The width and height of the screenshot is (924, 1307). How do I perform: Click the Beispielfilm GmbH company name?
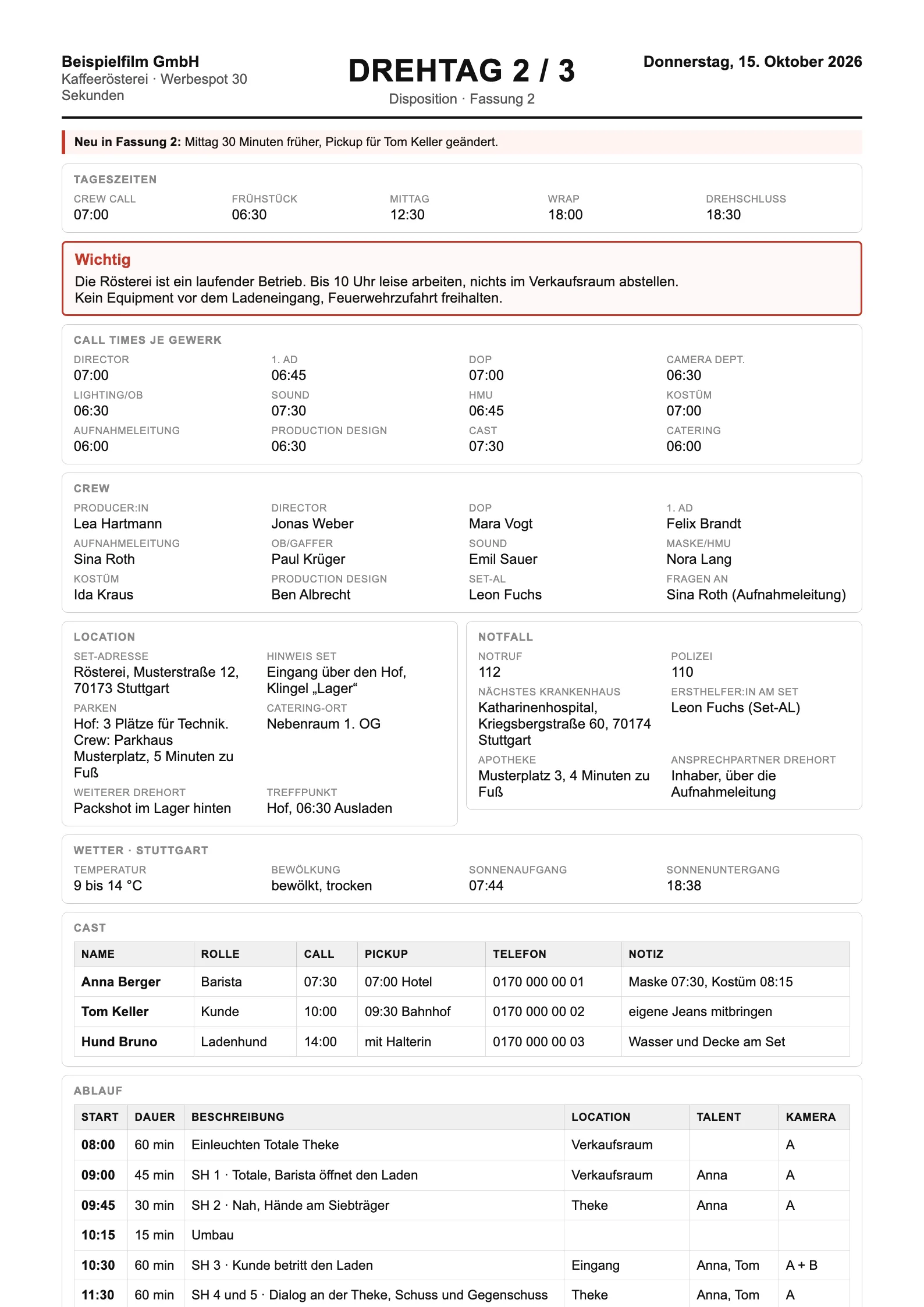click(130, 62)
